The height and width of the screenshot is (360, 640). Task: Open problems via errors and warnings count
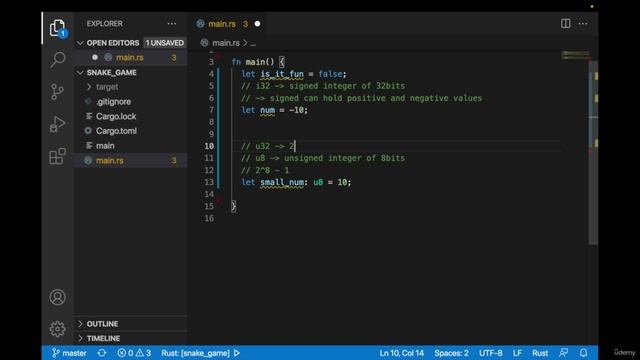click(x=134, y=353)
